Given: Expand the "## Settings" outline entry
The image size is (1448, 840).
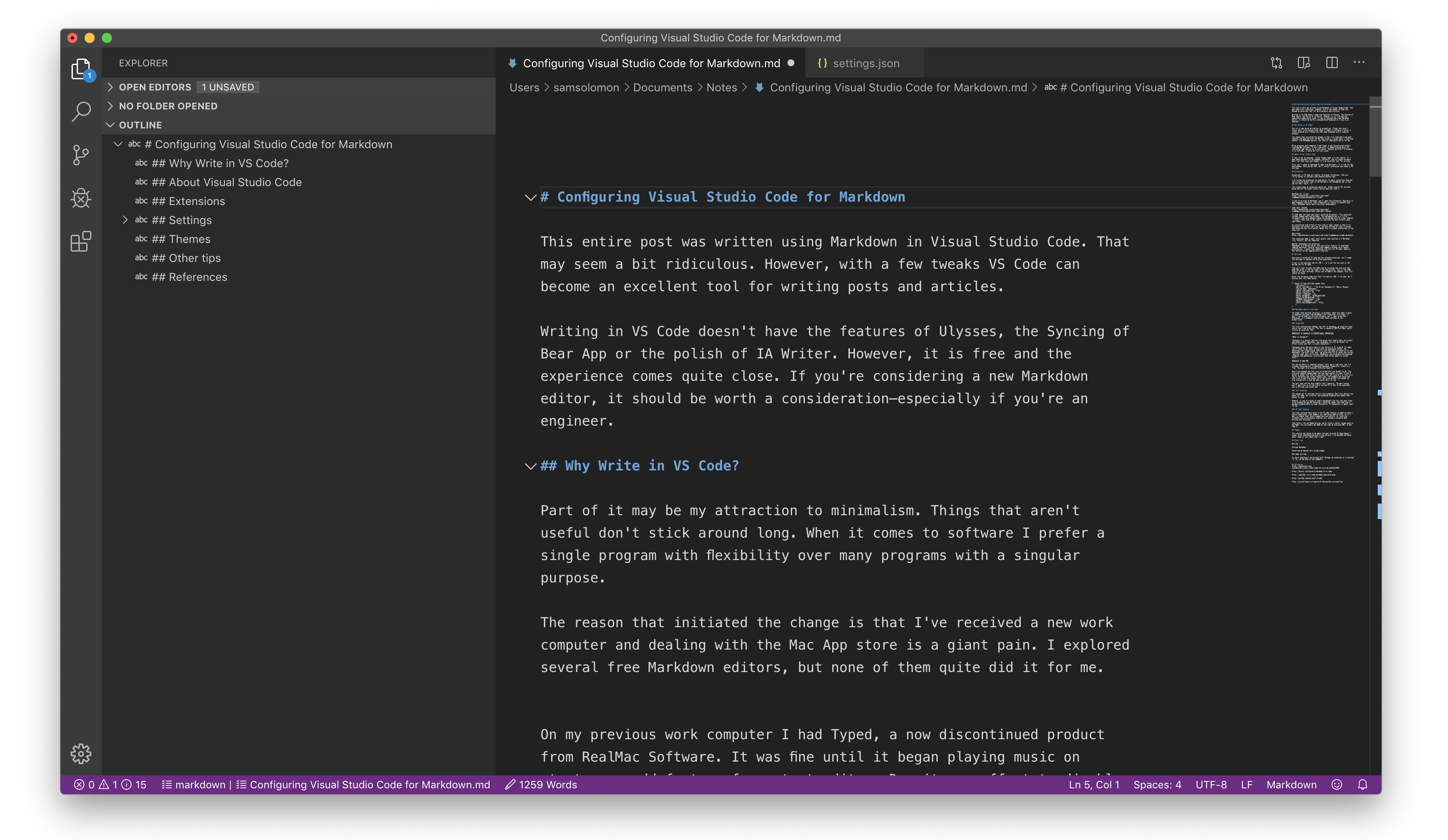Looking at the screenshot, I should tap(125, 220).
